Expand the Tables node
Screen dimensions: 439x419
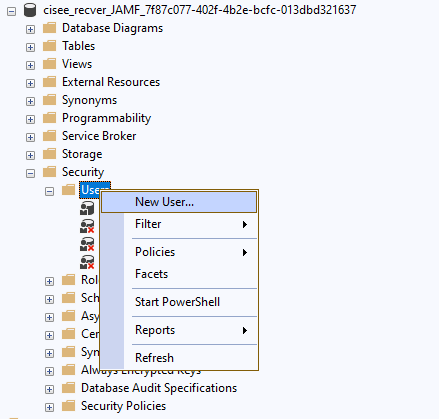pyautogui.click(x=30, y=47)
